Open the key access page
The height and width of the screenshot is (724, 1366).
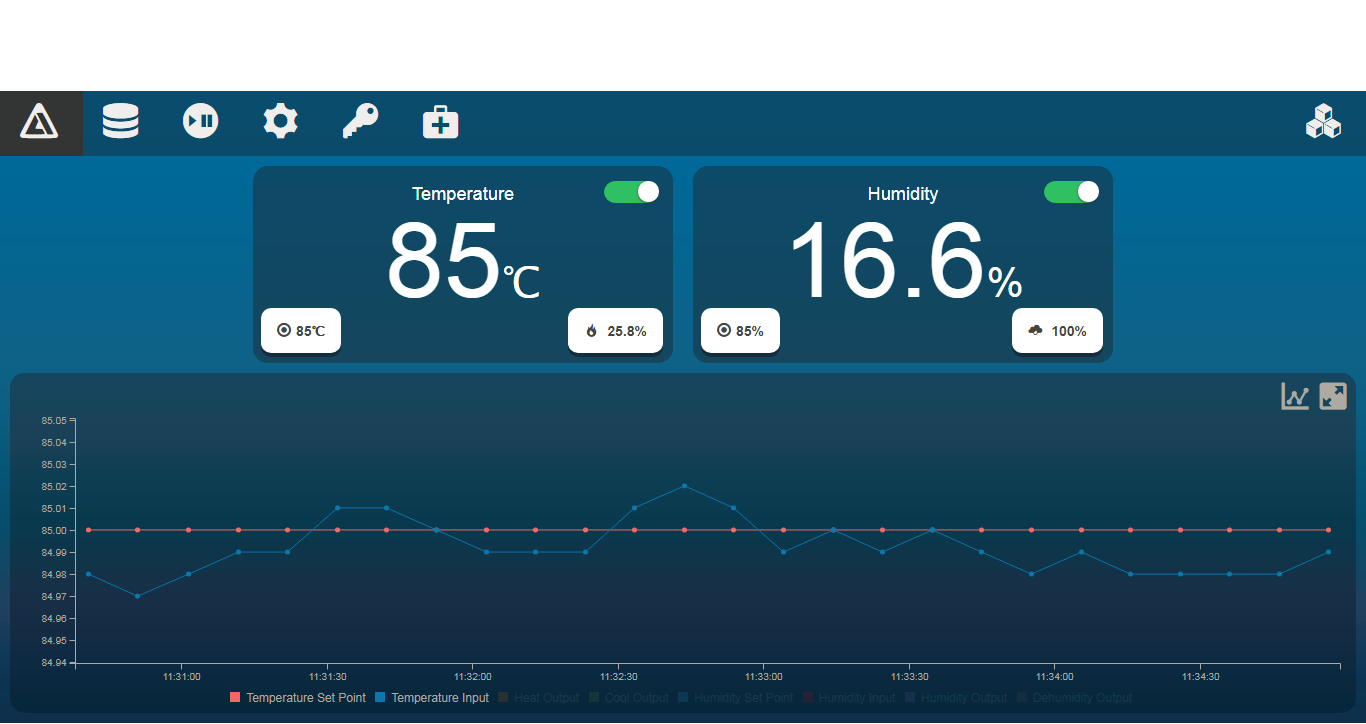click(x=361, y=122)
